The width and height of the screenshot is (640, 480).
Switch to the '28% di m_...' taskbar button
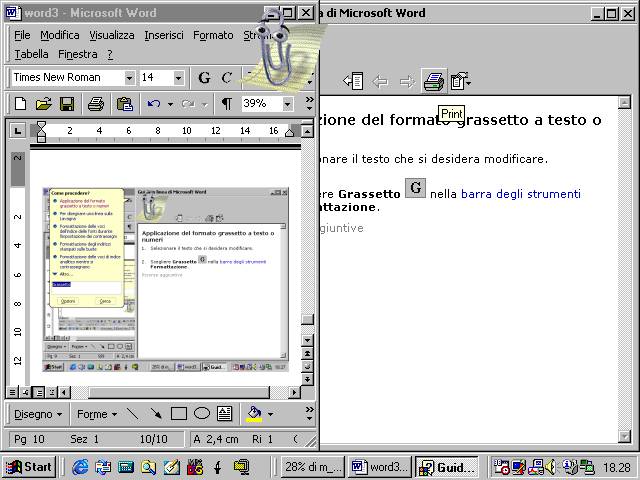point(313,467)
